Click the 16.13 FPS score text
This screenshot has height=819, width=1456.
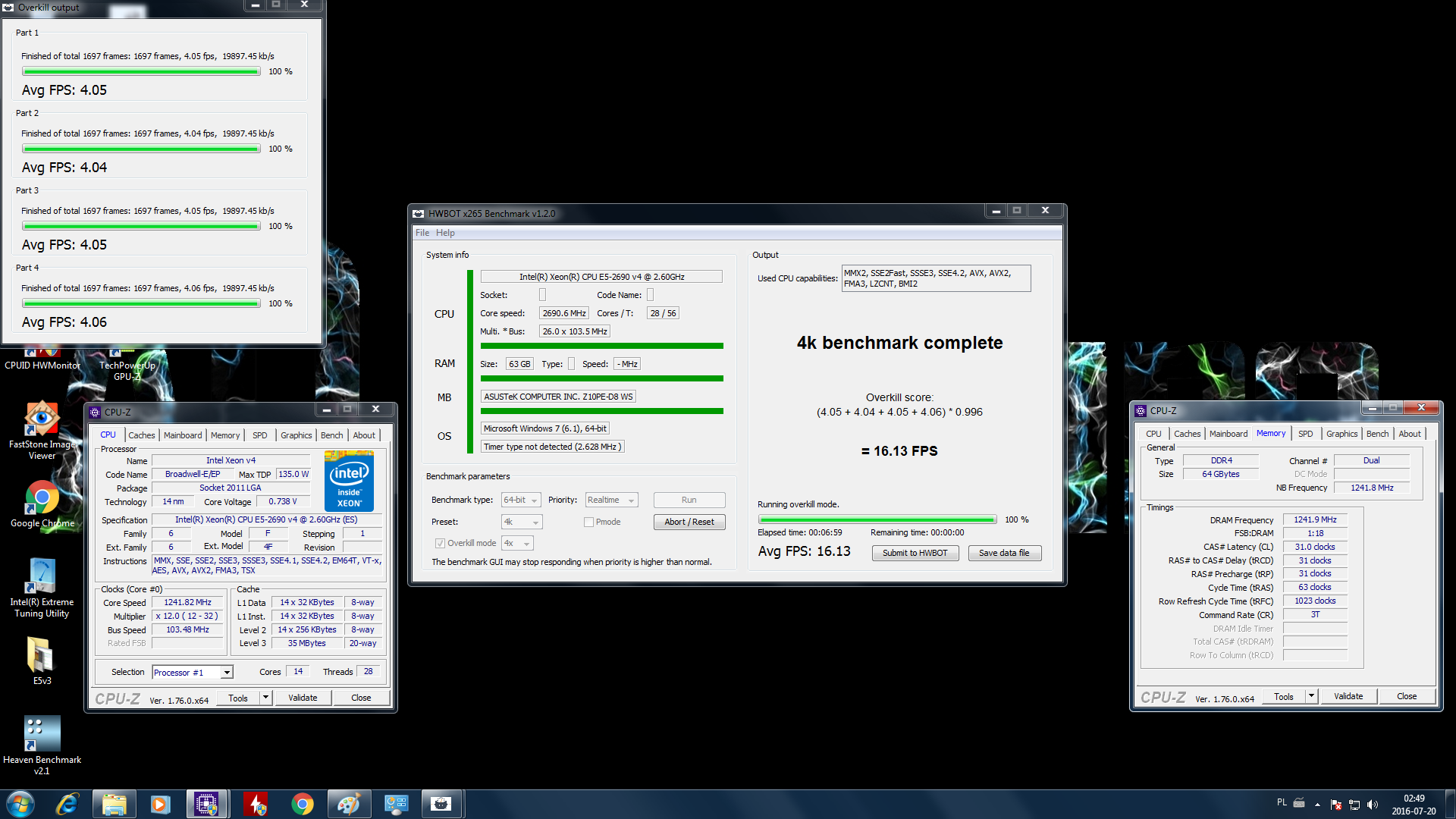(x=899, y=451)
